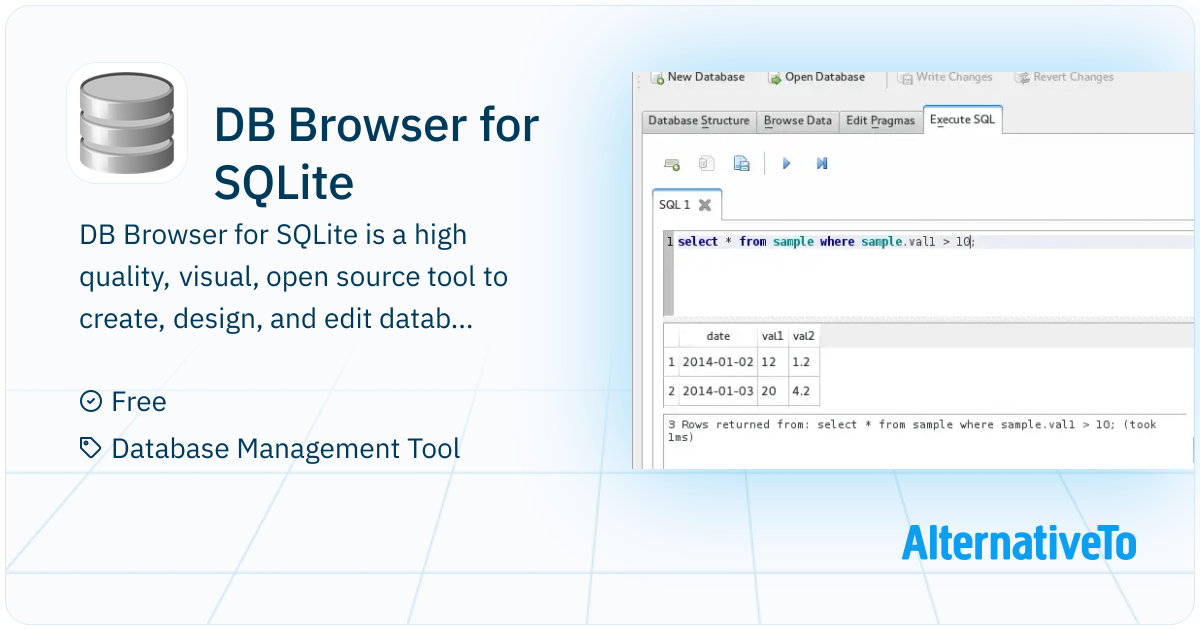Click the rows returned status message
This screenshot has height=630, width=1200.
click(911, 431)
